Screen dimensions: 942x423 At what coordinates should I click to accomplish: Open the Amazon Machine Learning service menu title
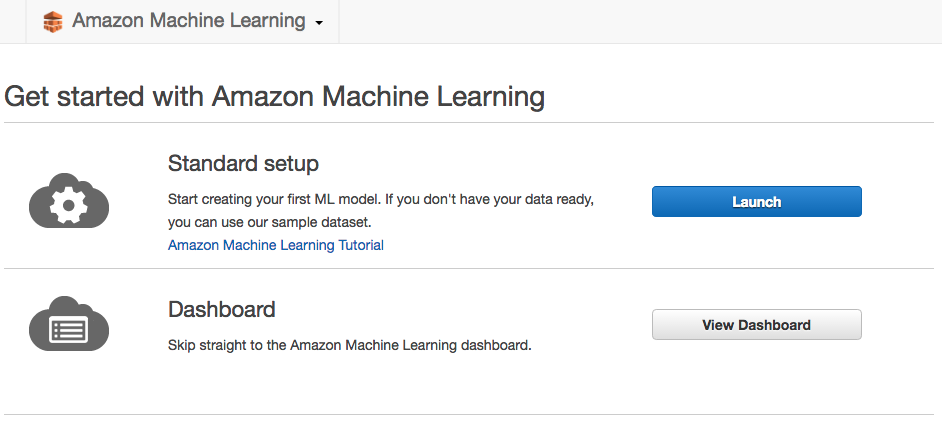tap(189, 20)
